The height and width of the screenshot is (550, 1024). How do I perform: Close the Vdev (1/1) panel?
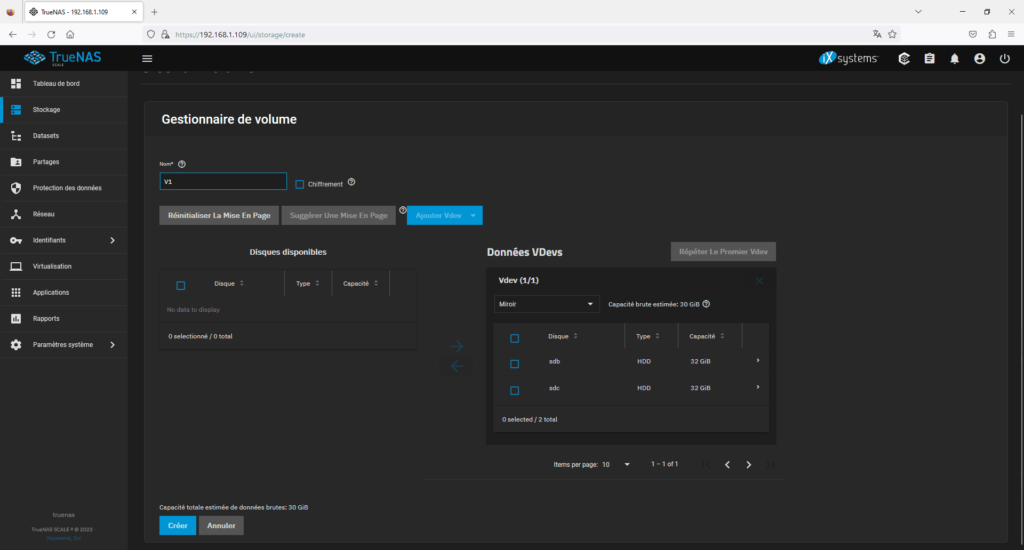(759, 281)
